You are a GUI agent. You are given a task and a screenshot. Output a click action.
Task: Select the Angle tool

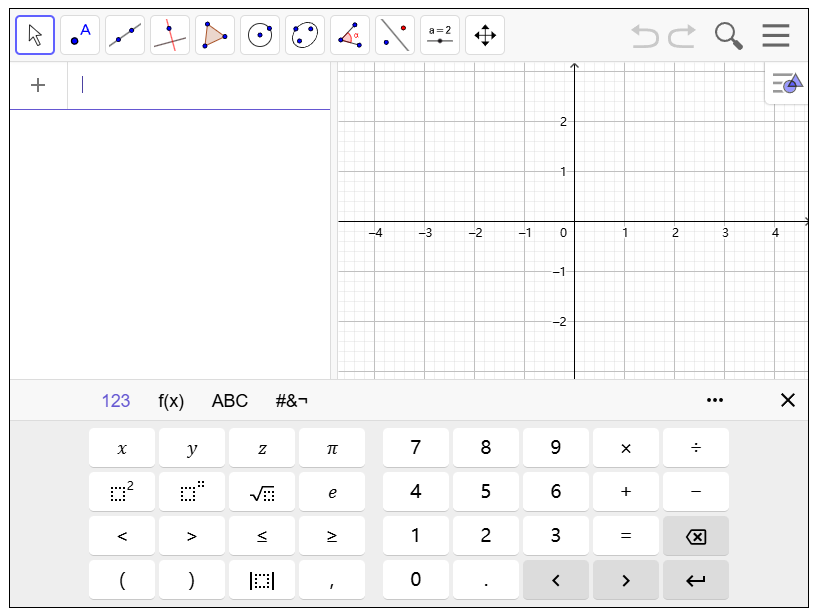click(x=350, y=35)
